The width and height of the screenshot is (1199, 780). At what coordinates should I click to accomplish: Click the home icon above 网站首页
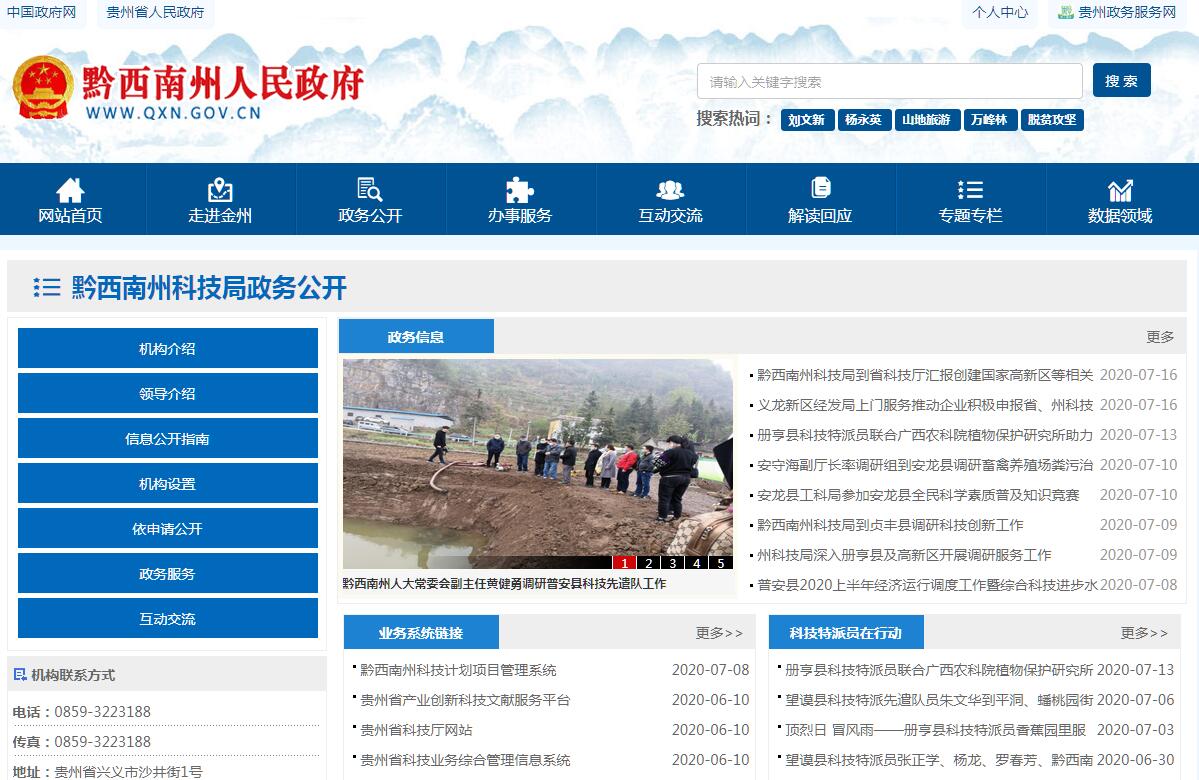coord(70,189)
